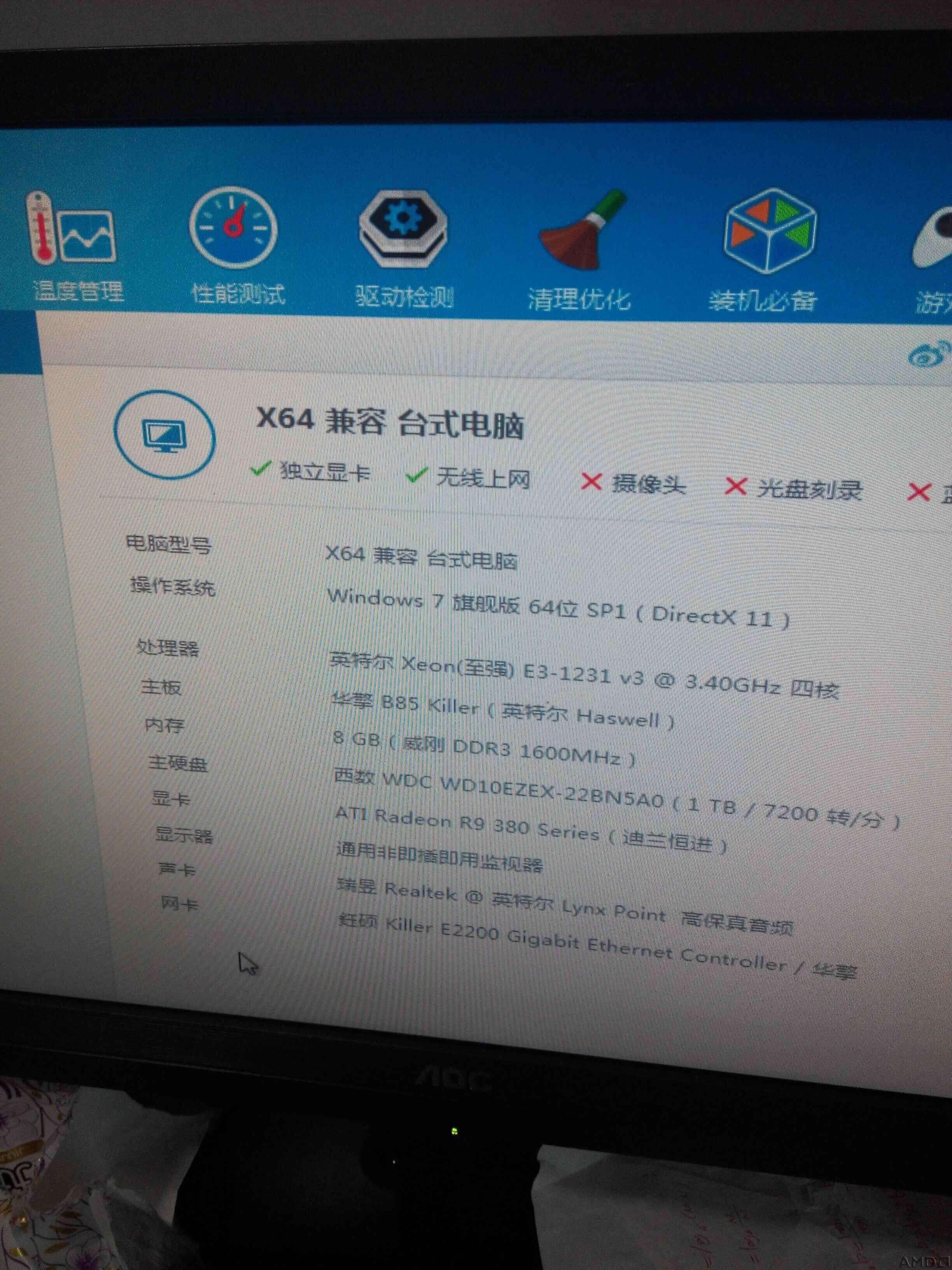
Task: Click the 主板 row label
Action: tap(161, 687)
